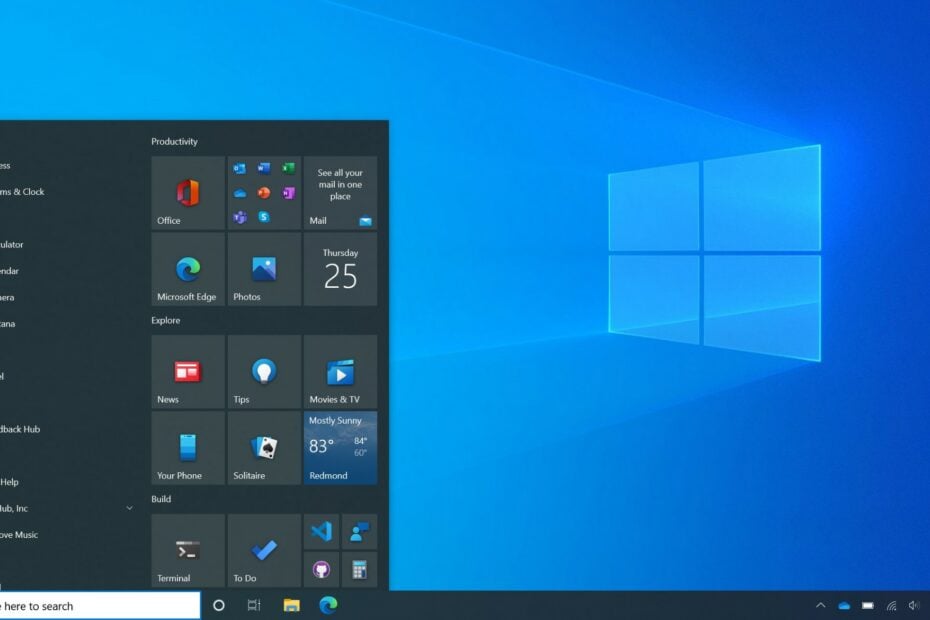
Task: Open the Tips app tile
Action: 263,371
